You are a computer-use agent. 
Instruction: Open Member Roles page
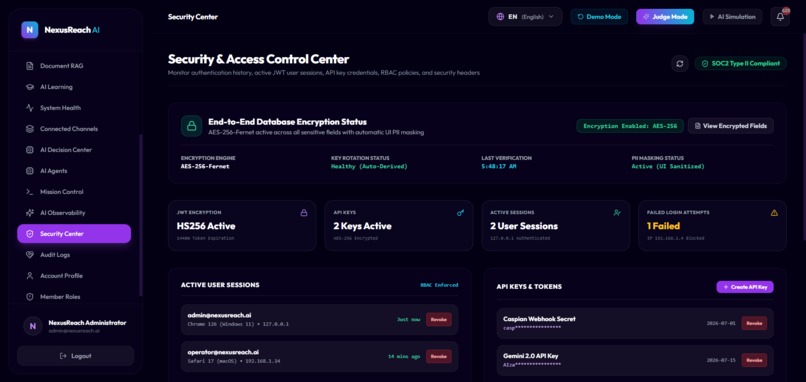[74, 297]
